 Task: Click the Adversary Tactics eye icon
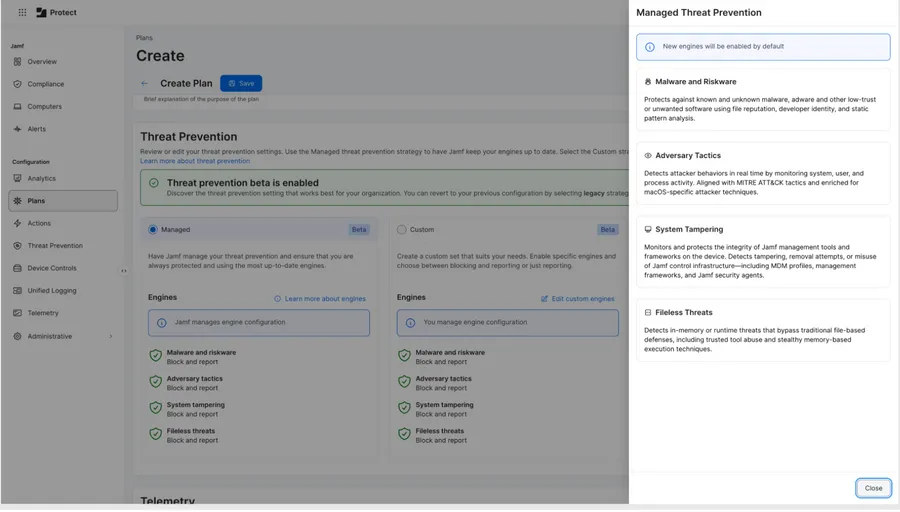pyautogui.click(x=648, y=156)
